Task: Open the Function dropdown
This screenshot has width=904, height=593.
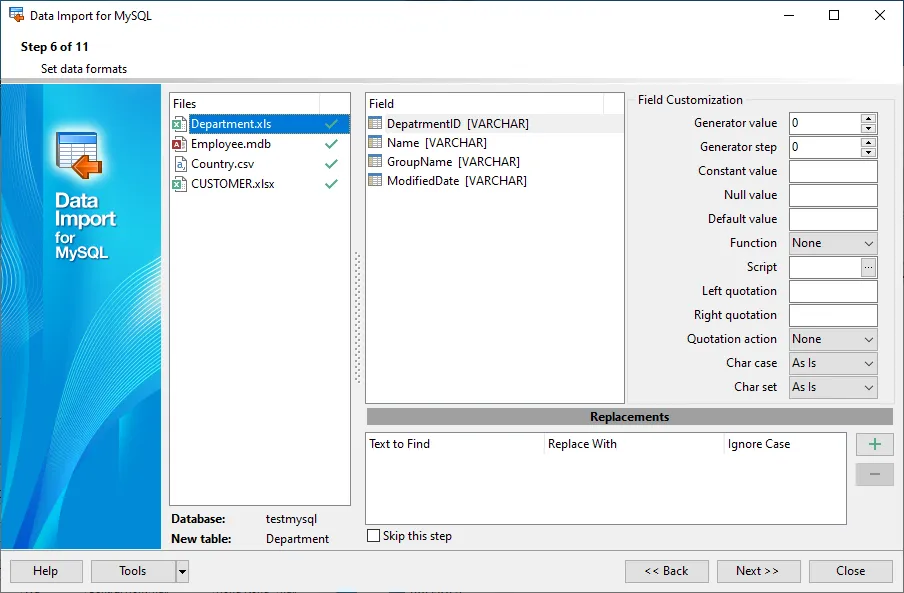Action: point(833,243)
